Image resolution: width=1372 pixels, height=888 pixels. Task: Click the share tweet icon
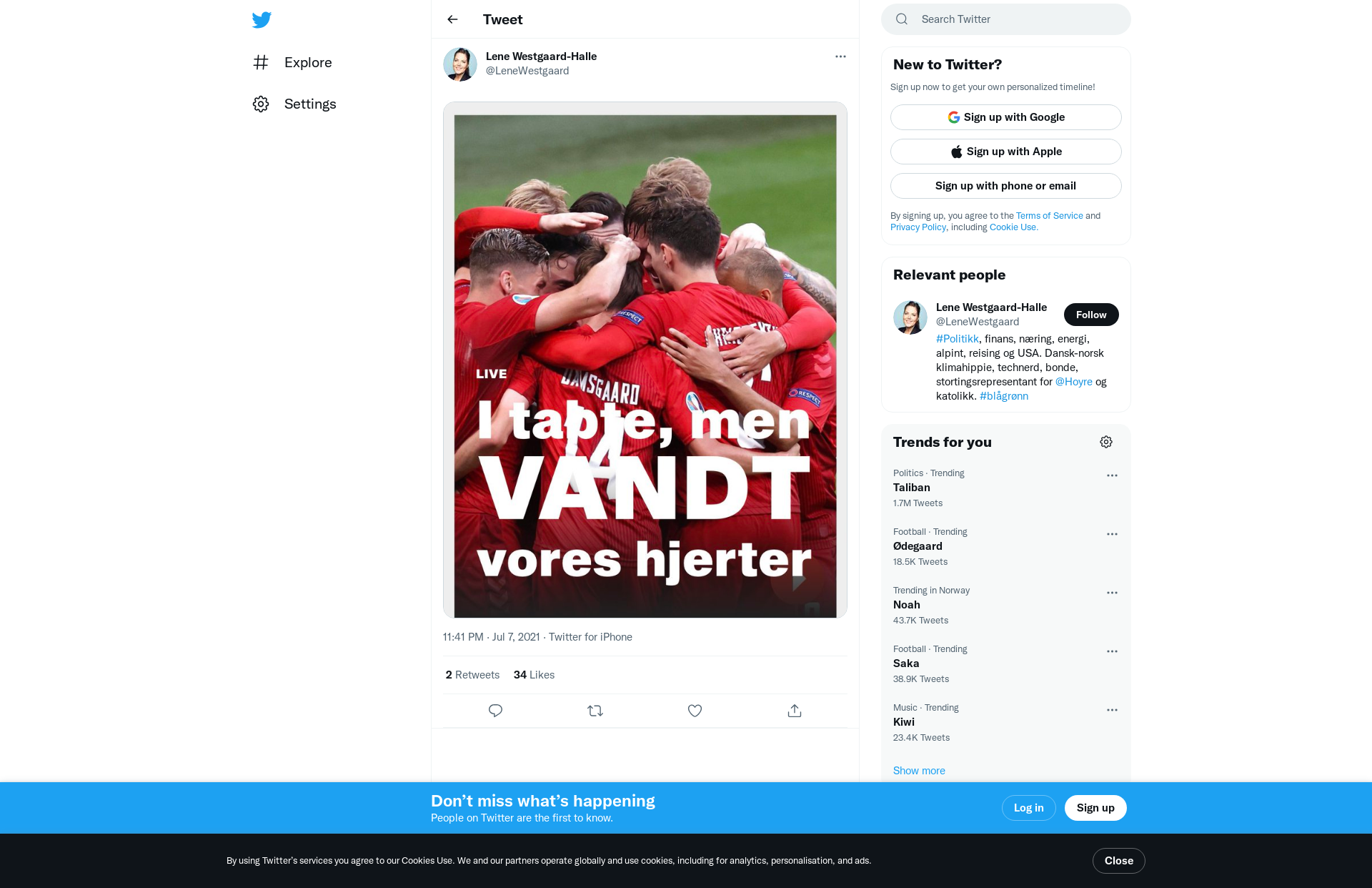(795, 711)
